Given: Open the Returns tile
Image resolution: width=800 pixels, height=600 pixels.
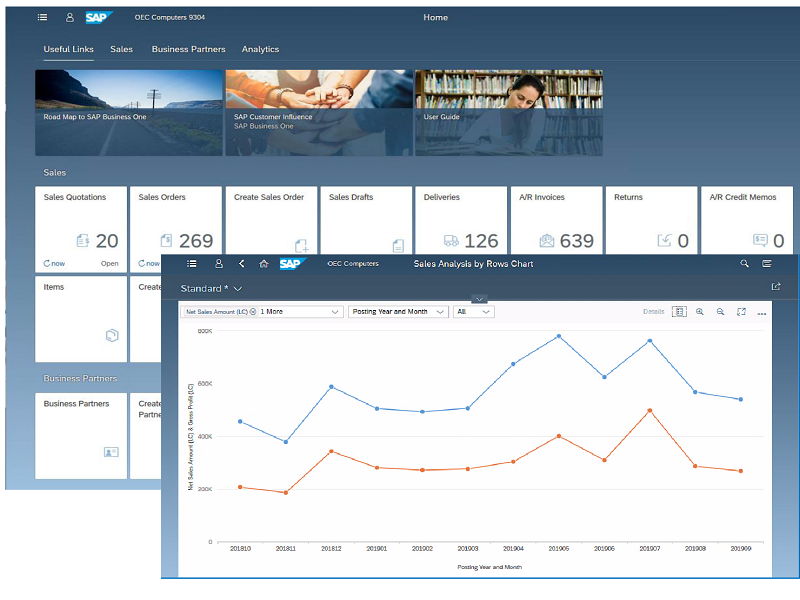Looking at the screenshot, I should 652,220.
